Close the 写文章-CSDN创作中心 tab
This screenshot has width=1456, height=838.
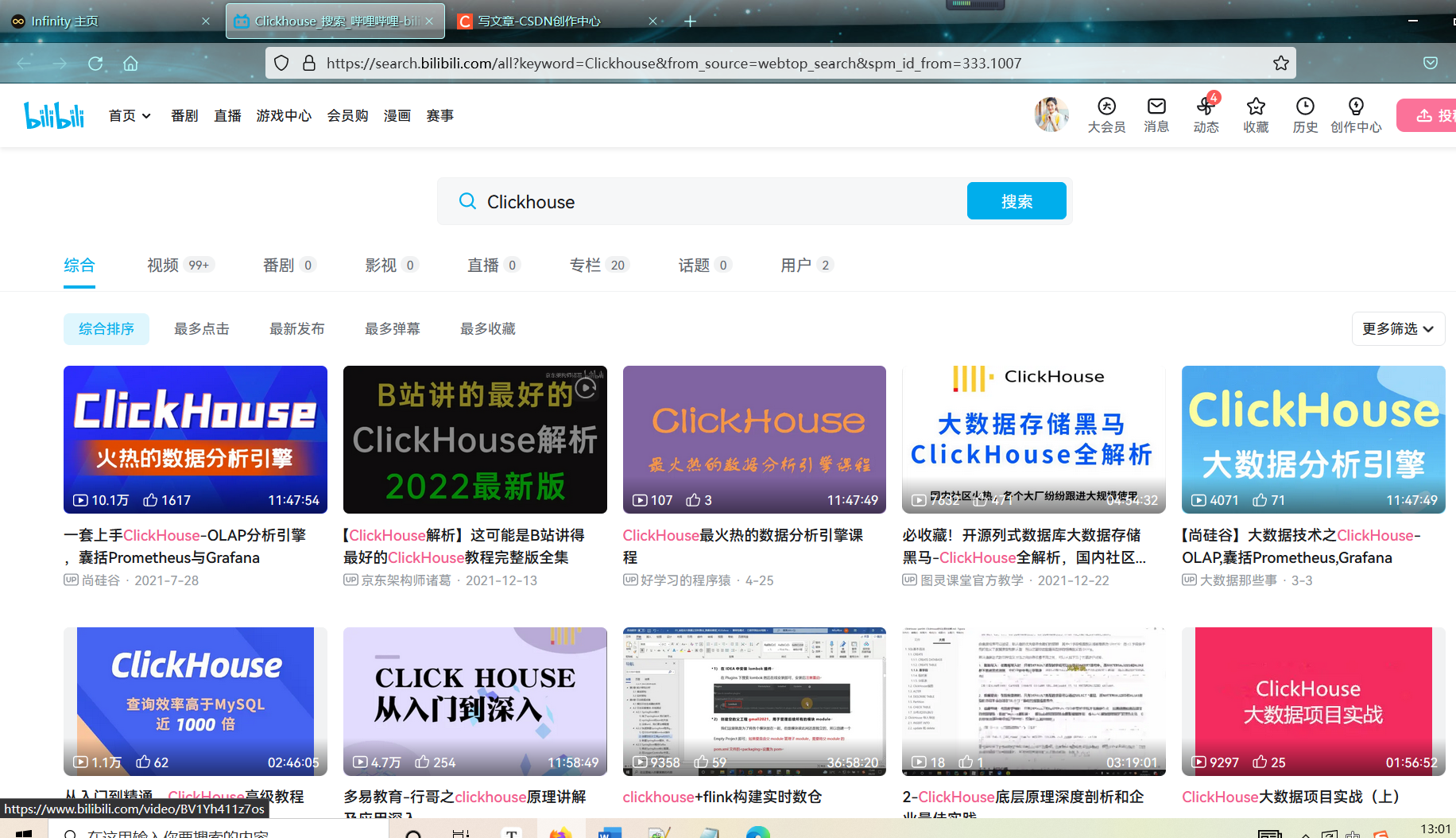click(652, 21)
